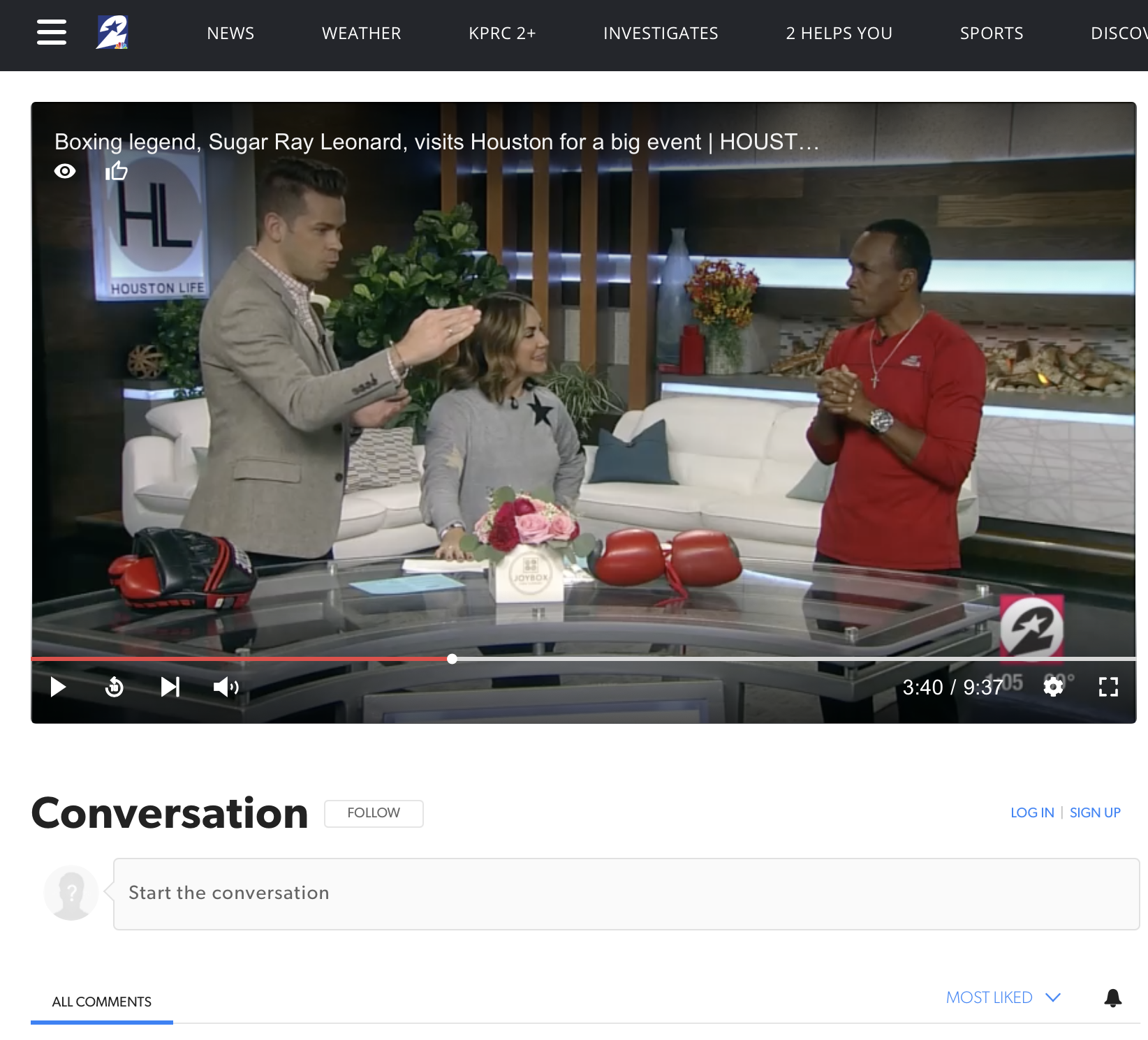Click the KPRC 2 watermark logo in video

click(x=1031, y=626)
